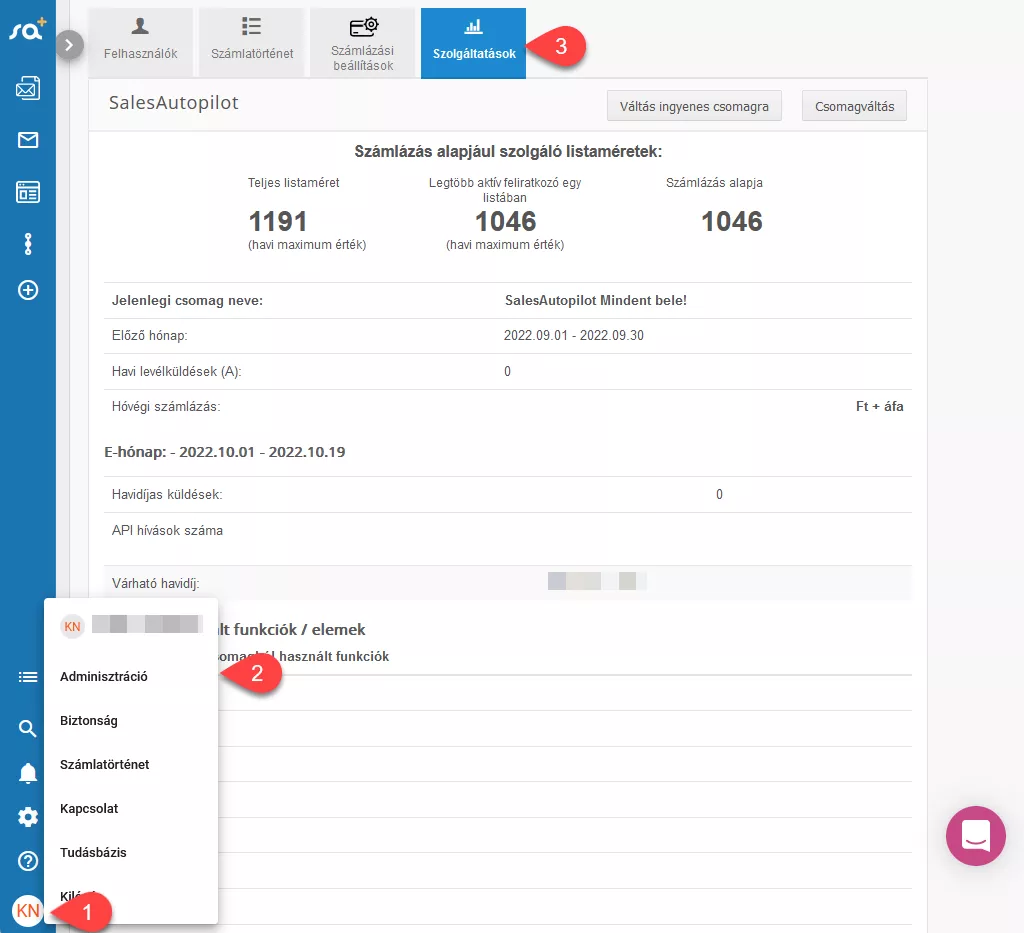Image resolution: width=1024 pixels, height=933 pixels.
Task: Choose Tudásbázis in the user menu
Action: 93,852
